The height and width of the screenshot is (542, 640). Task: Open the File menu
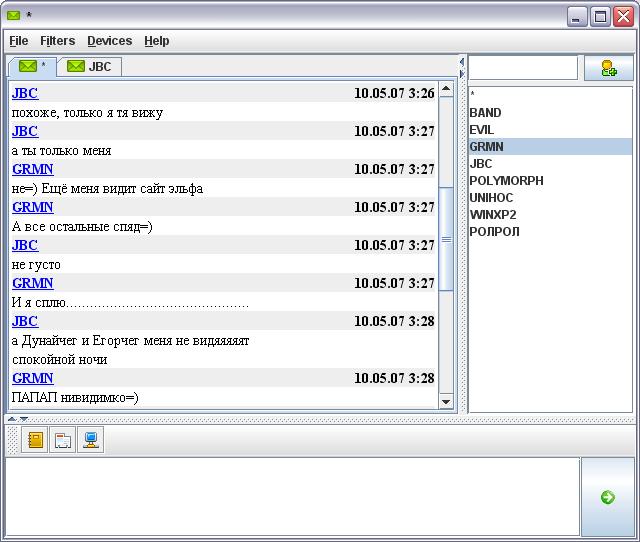click(19, 41)
